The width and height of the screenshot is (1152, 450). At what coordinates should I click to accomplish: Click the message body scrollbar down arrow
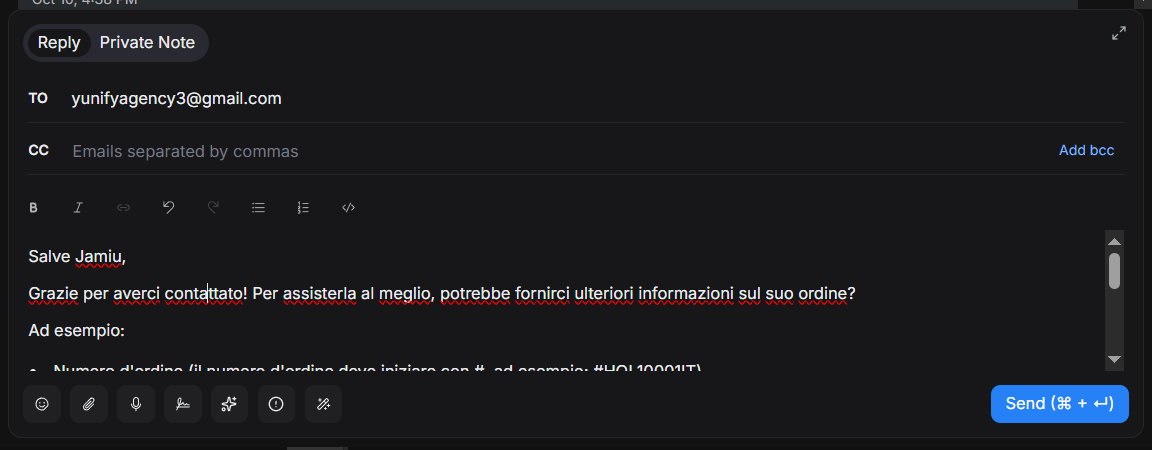[1114, 359]
